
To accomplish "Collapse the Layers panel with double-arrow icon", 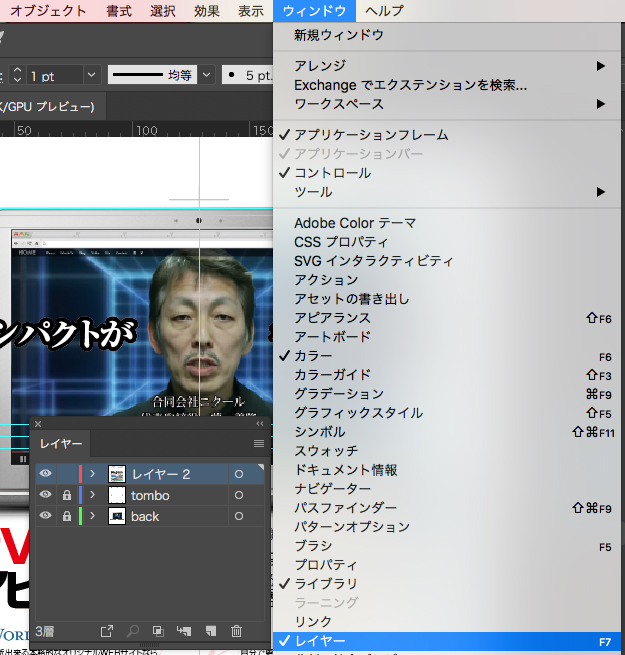I will click(260, 424).
